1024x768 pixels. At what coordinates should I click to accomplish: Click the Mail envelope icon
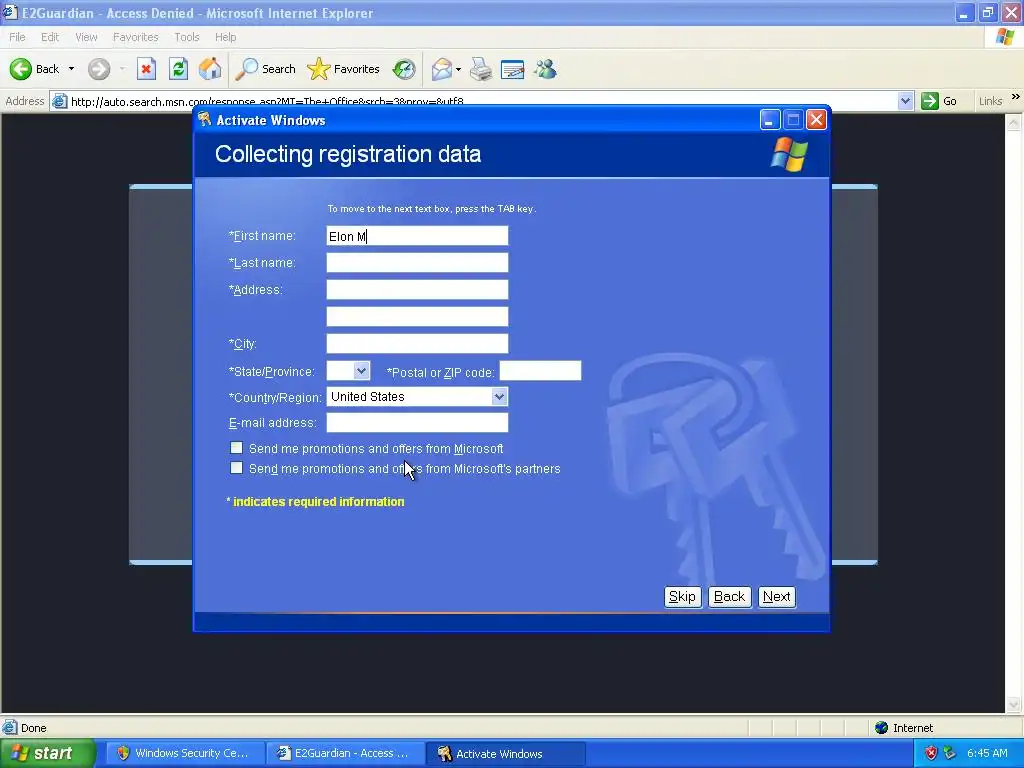click(442, 69)
